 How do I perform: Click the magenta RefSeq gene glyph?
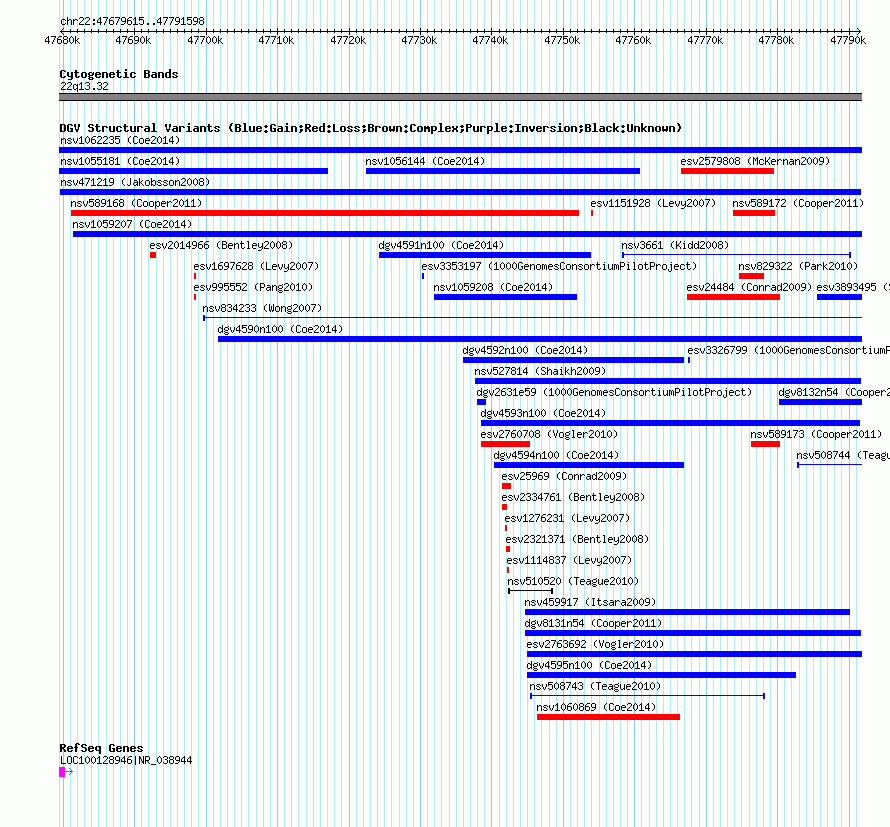coord(66,772)
